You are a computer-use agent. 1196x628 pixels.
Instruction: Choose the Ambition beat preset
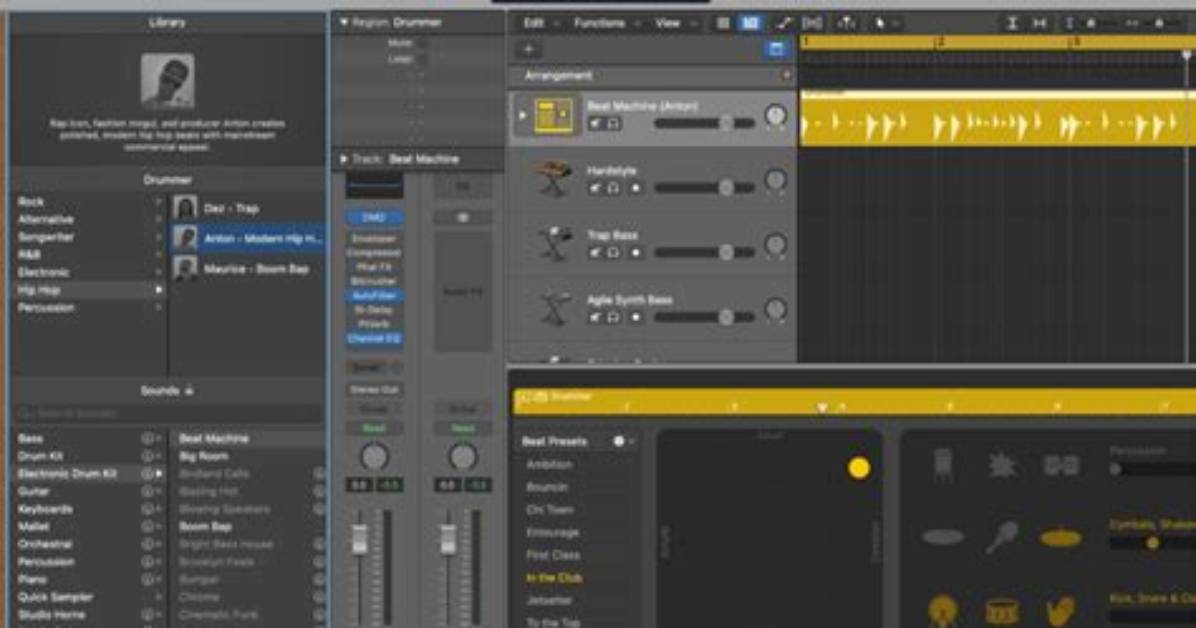[x=549, y=464]
